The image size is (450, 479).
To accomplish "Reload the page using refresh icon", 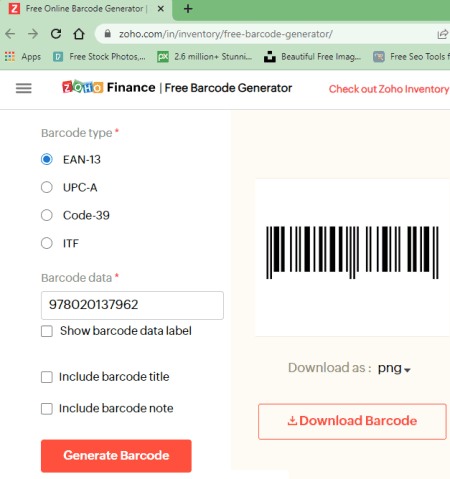I will click(56, 34).
